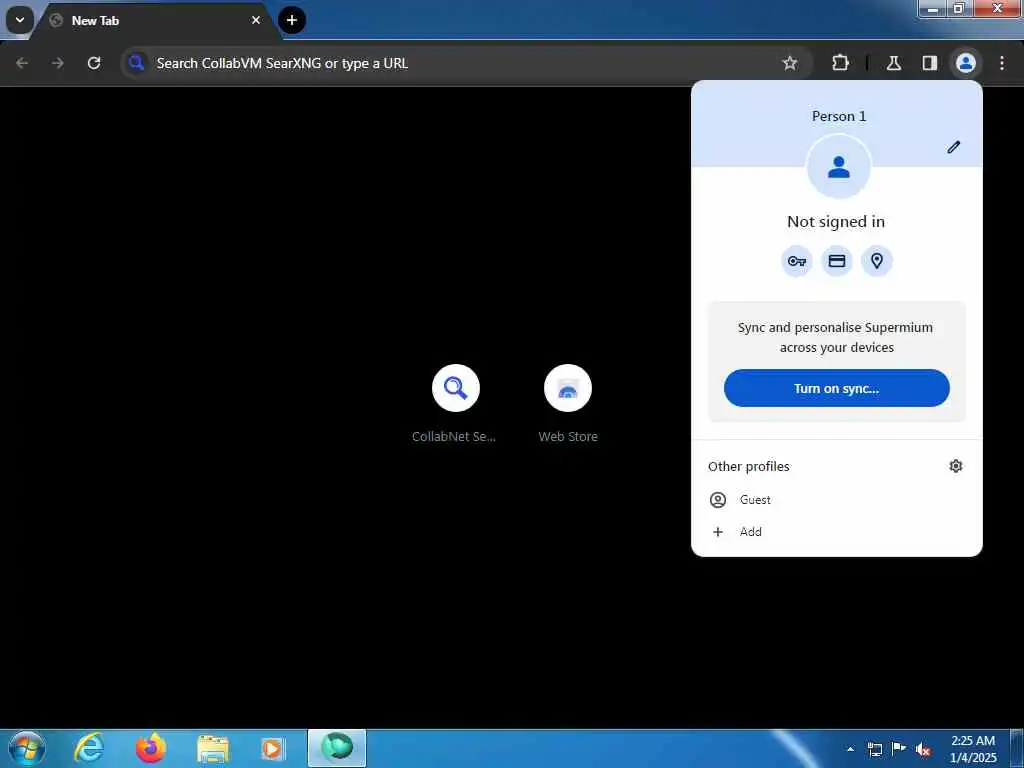The image size is (1024, 768).
Task: Open a new tab with plus button
Action: [x=292, y=20]
